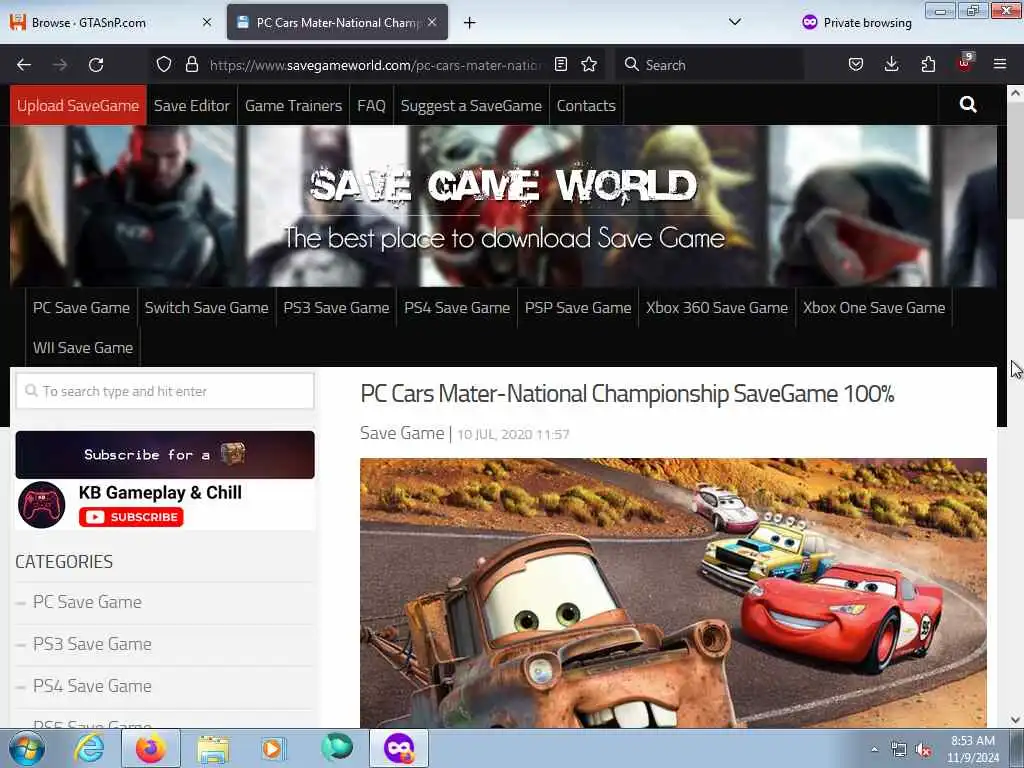Click the Cars Mater-National game artwork image

click(x=673, y=593)
